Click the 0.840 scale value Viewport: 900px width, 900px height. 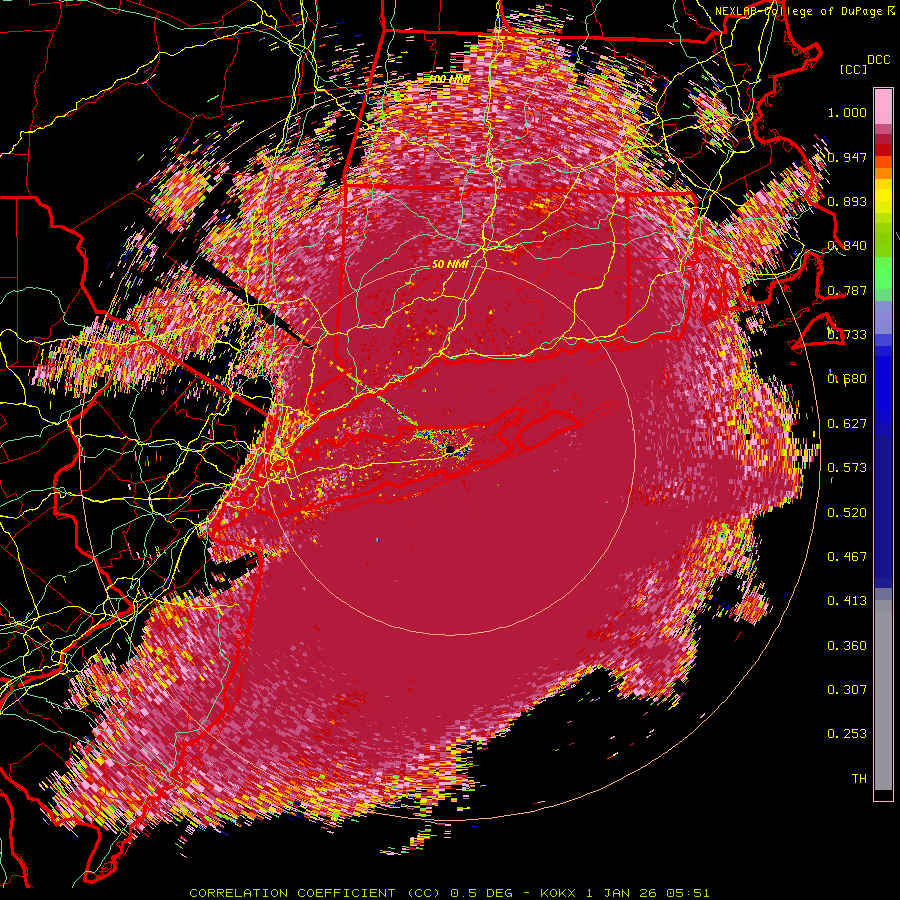[847, 246]
